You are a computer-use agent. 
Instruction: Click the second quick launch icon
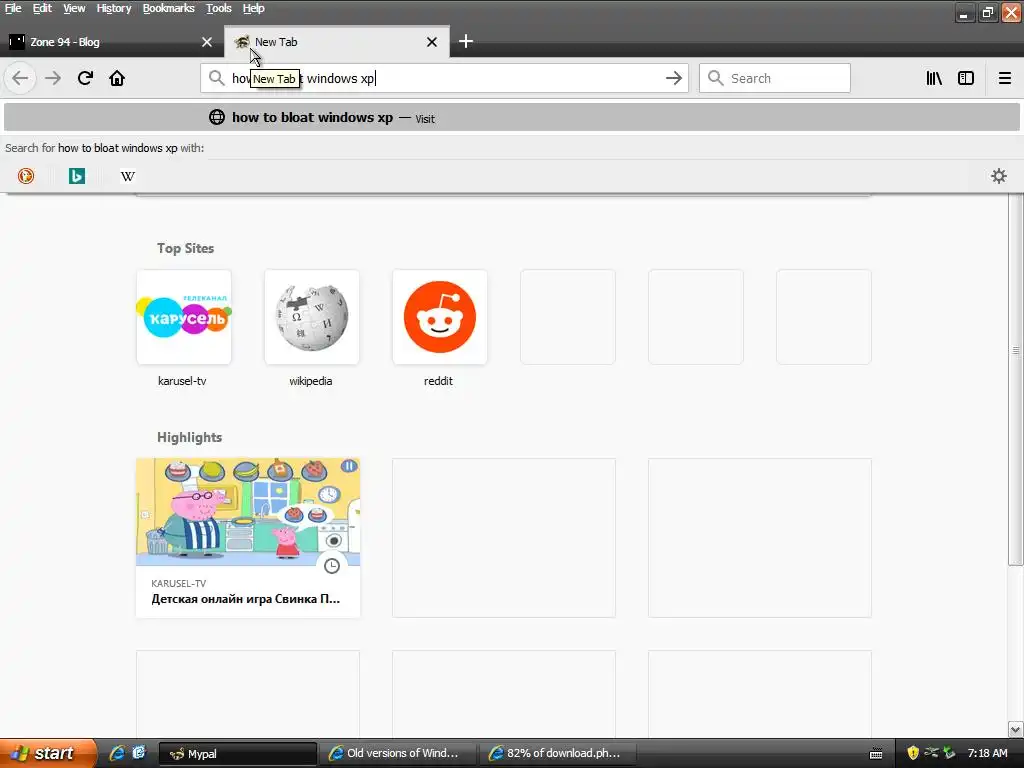pos(139,754)
